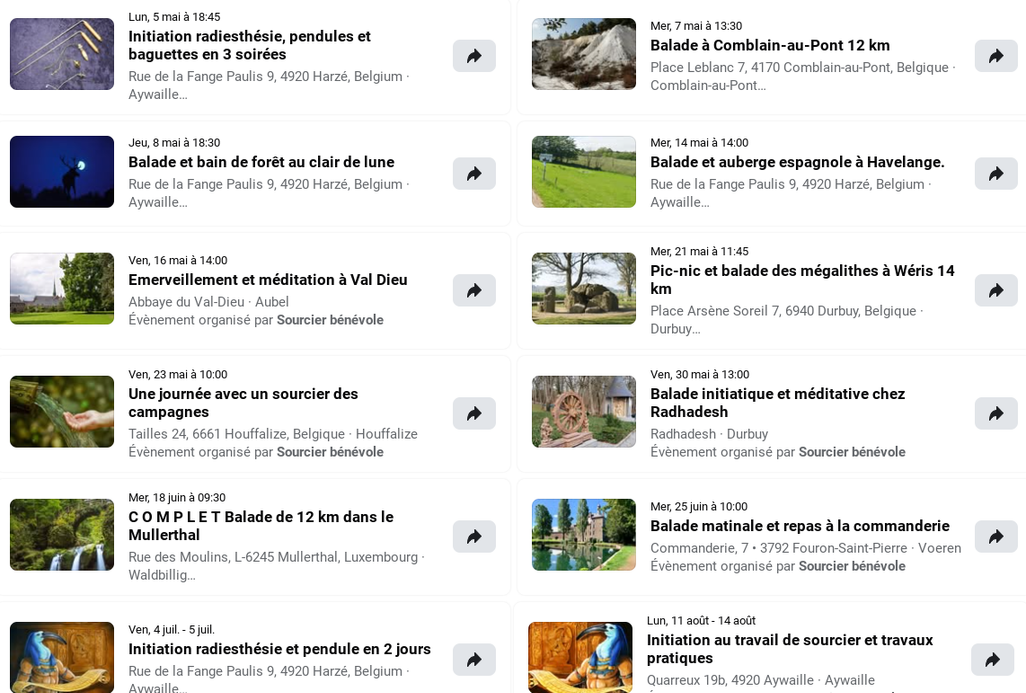Share the Une journée avec un sourcier event

(x=474, y=413)
